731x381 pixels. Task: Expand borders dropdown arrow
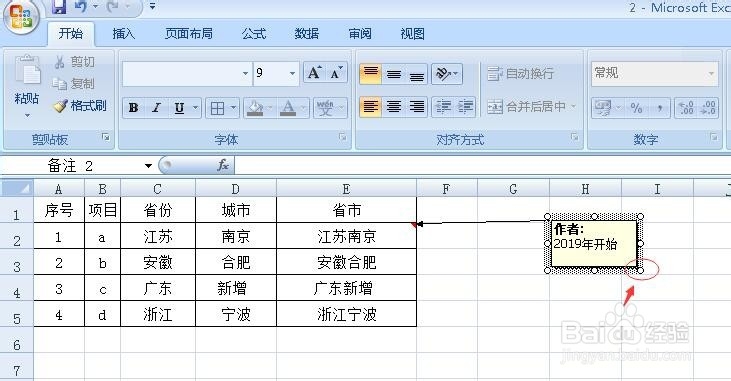pyautogui.click(x=234, y=108)
